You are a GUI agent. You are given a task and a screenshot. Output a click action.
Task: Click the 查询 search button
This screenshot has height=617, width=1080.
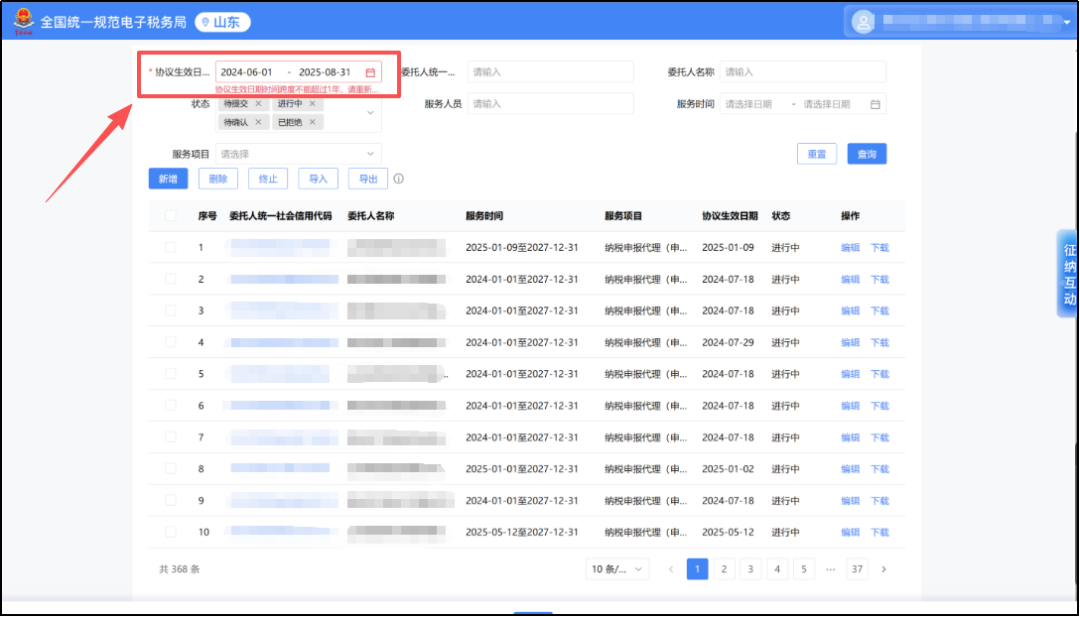coord(866,154)
